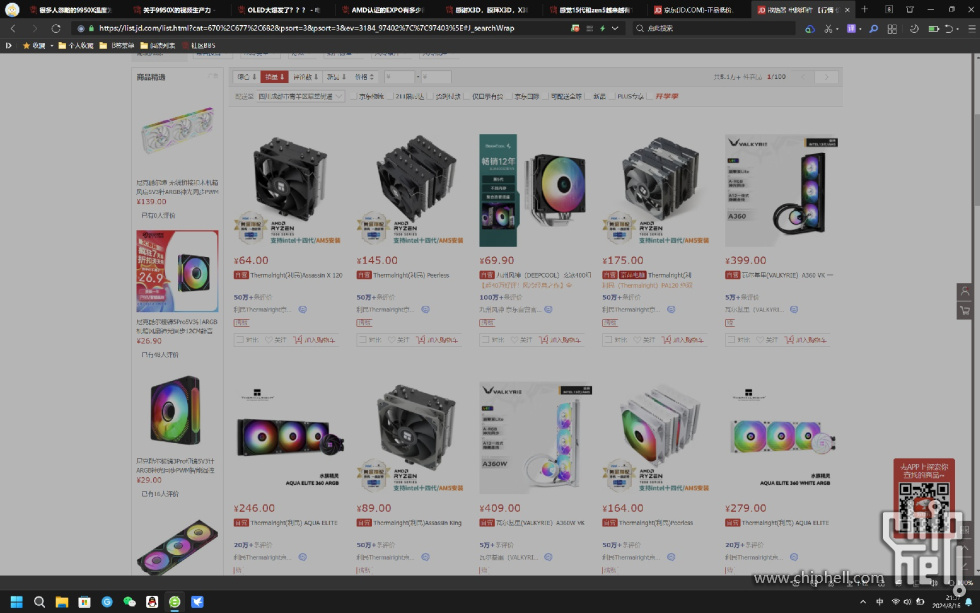Screen dimensions: 980x613
Task: Sort results by review count
Action: click(306, 77)
